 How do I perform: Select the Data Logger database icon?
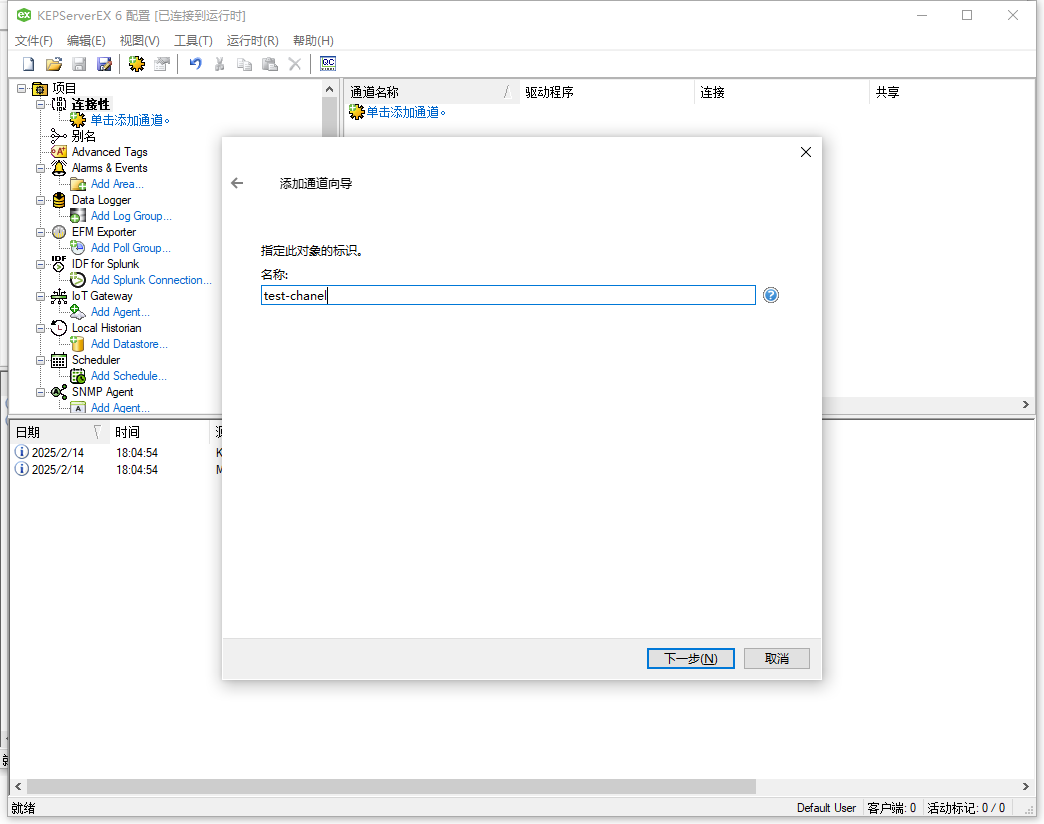point(59,200)
